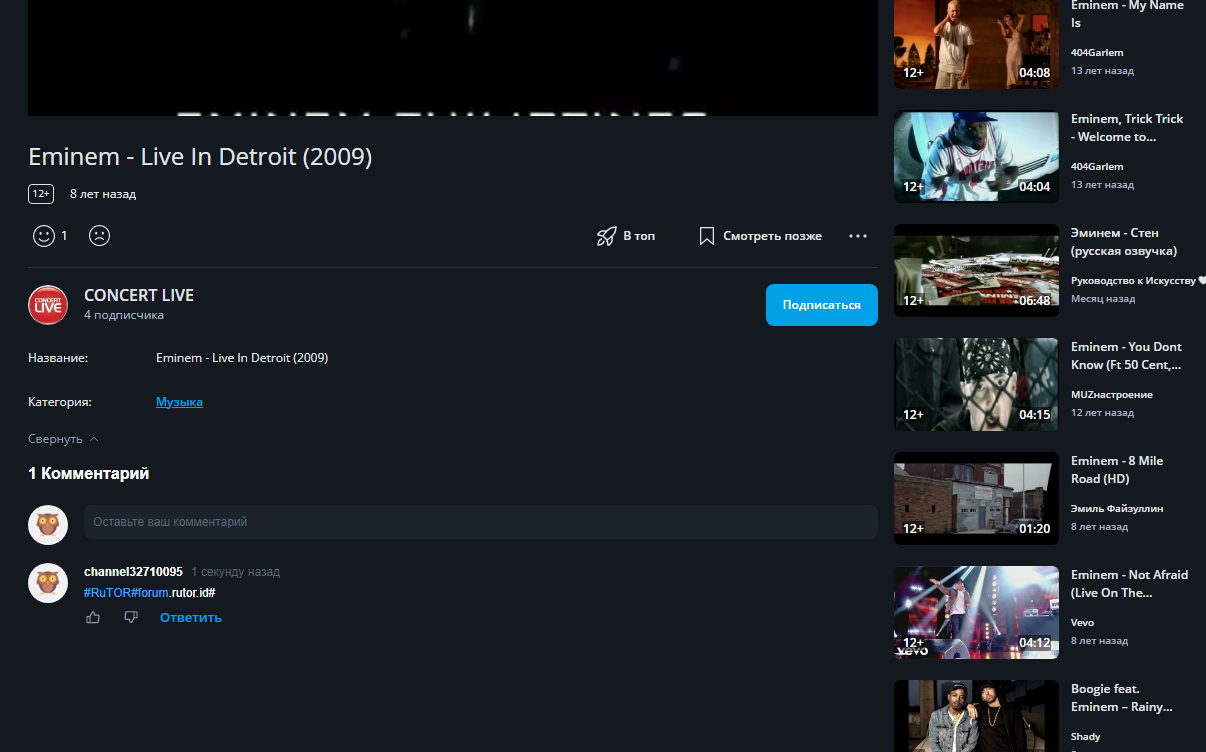Open the 'Eminem - Not Afraid' Vevo thumbnail
Screen dimensions: 1206x752
point(976,612)
